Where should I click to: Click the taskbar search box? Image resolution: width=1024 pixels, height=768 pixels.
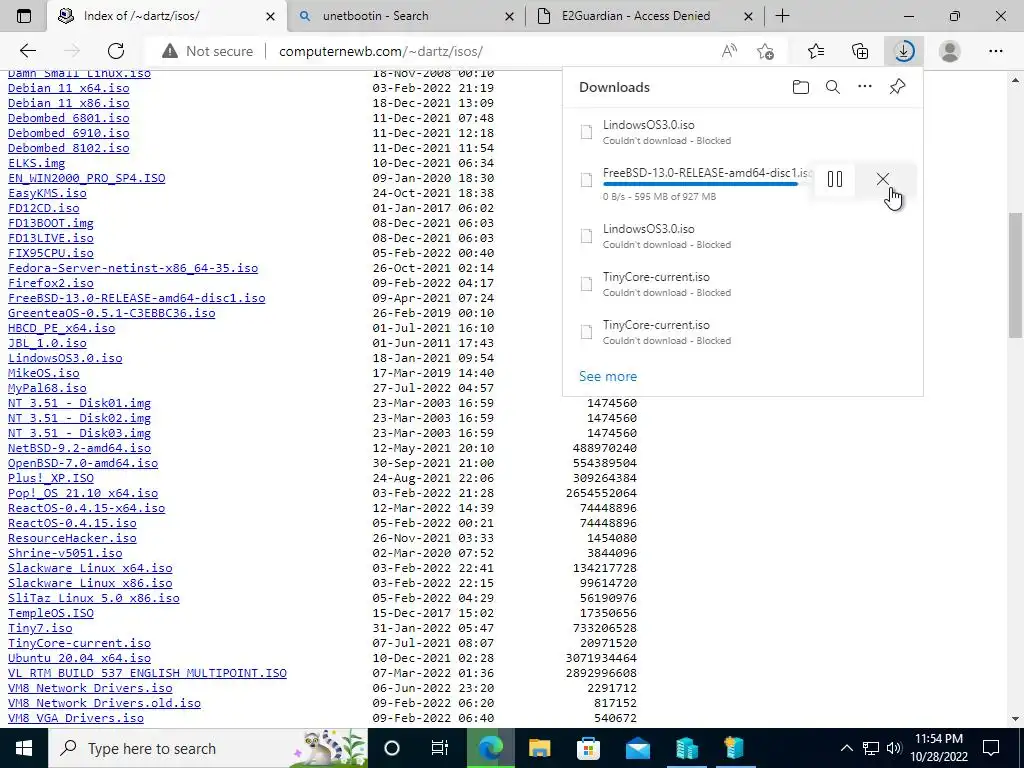[208, 748]
